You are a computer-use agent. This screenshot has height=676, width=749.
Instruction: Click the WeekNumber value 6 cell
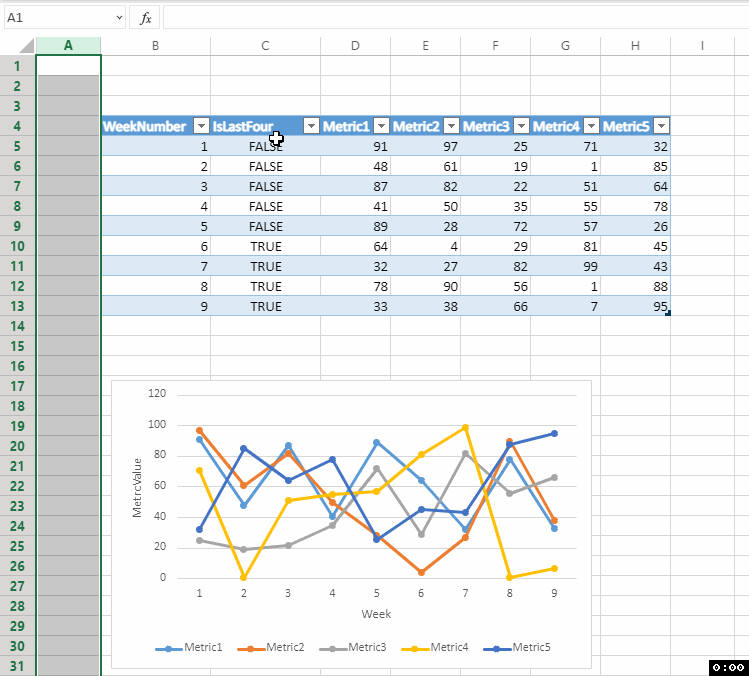coord(156,246)
